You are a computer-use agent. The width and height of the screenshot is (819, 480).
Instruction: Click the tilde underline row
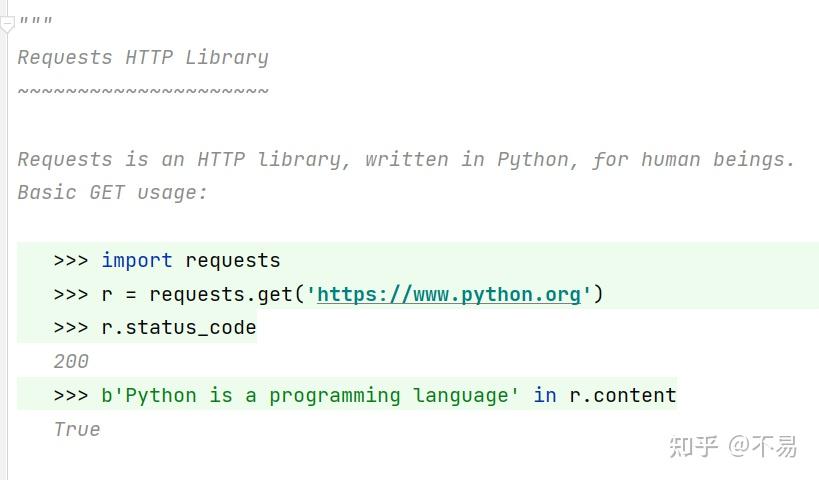pyautogui.click(x=143, y=92)
